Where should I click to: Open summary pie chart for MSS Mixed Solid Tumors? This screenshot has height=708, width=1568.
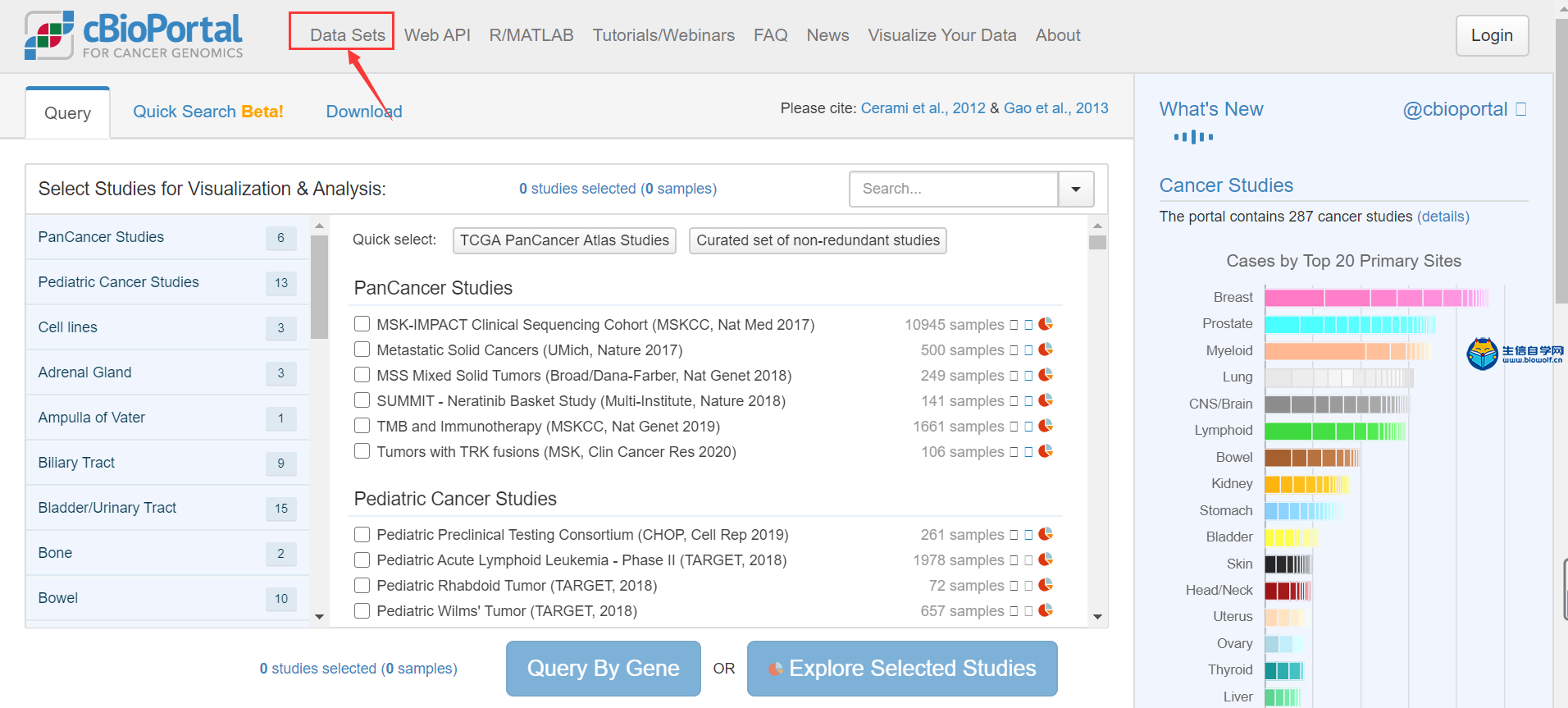point(1046,375)
